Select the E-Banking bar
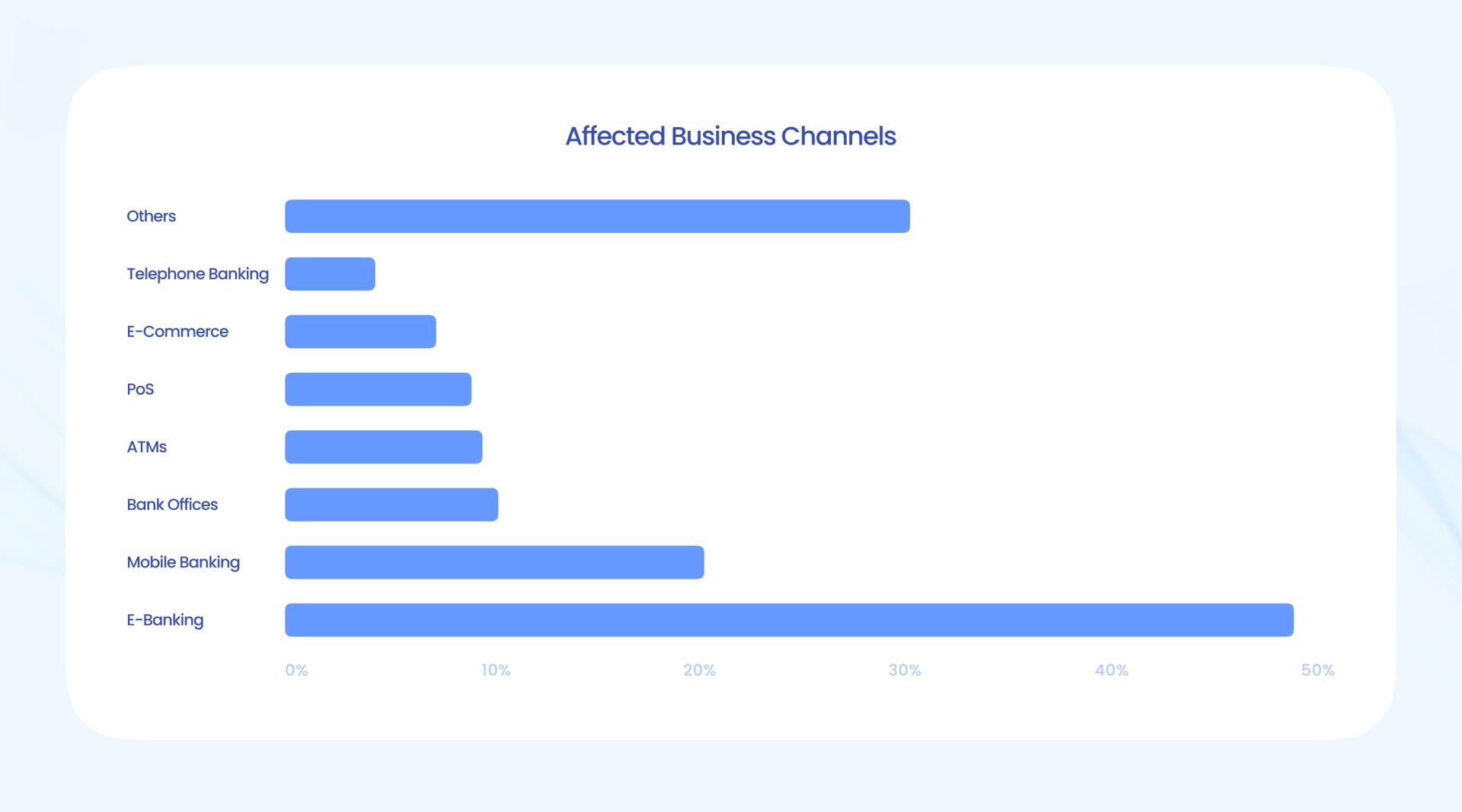The image size is (1462, 812). [x=789, y=620]
